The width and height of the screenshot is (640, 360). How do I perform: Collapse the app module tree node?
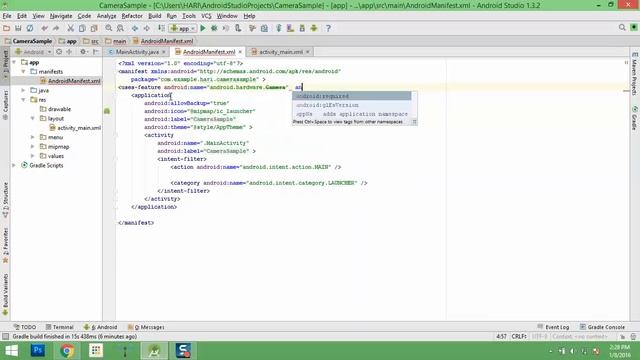point(14,62)
